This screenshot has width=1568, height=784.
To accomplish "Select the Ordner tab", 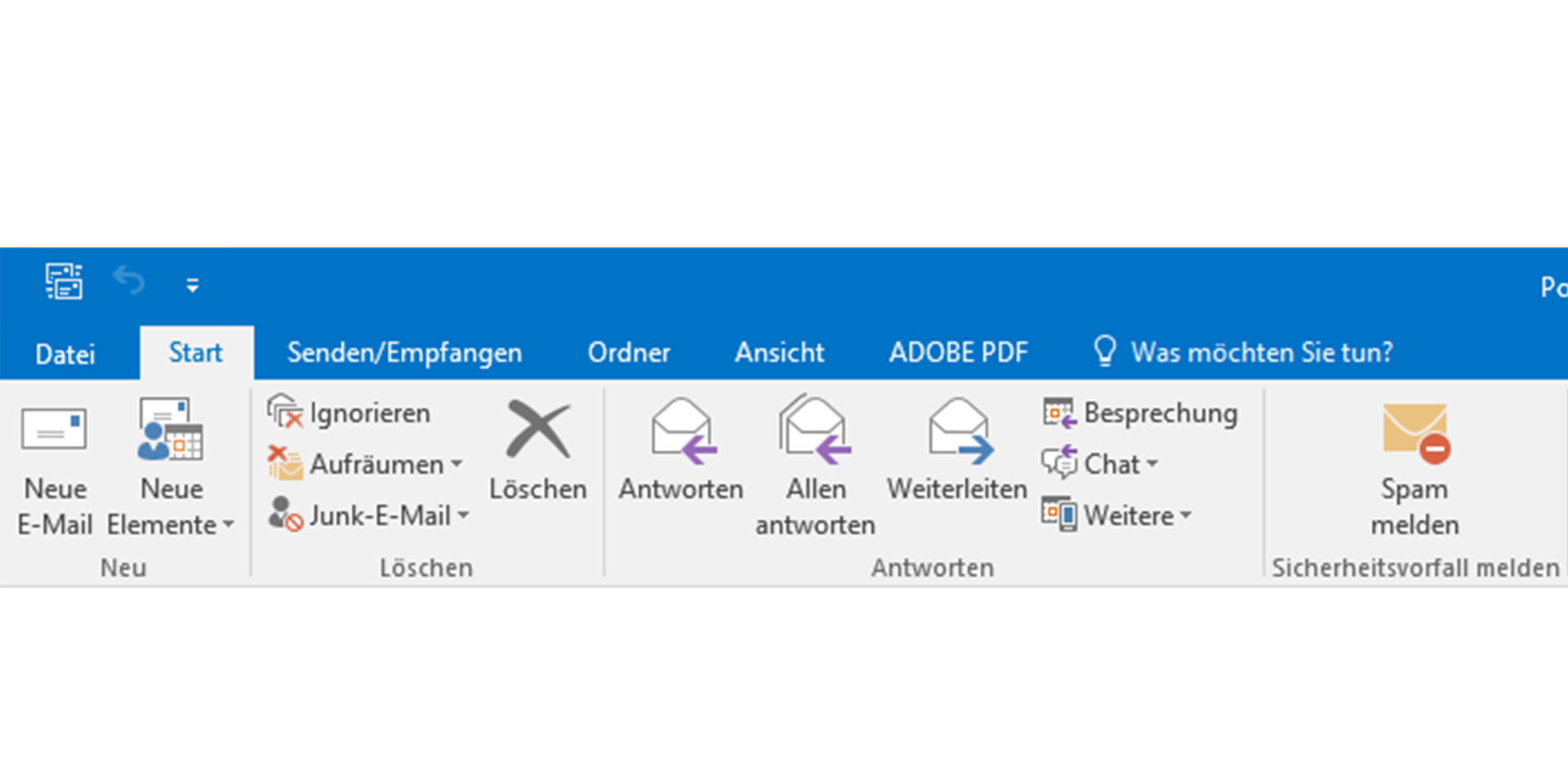I will 629,352.
